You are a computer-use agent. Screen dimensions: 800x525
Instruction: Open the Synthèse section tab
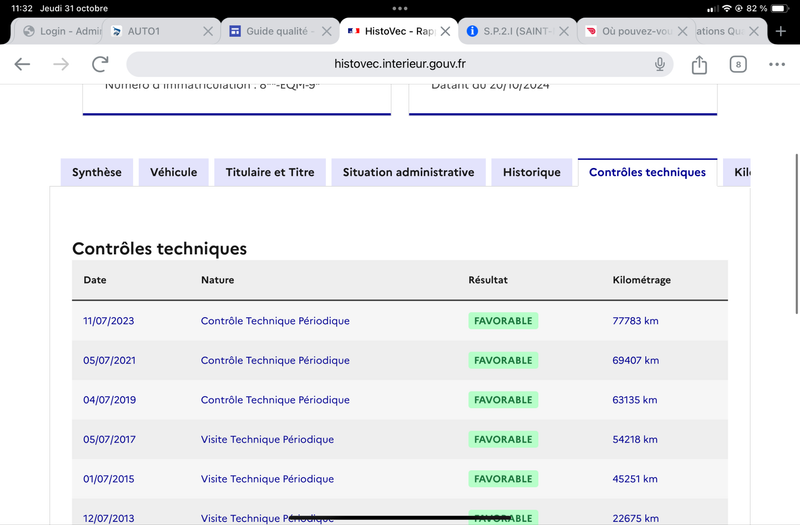(97, 172)
